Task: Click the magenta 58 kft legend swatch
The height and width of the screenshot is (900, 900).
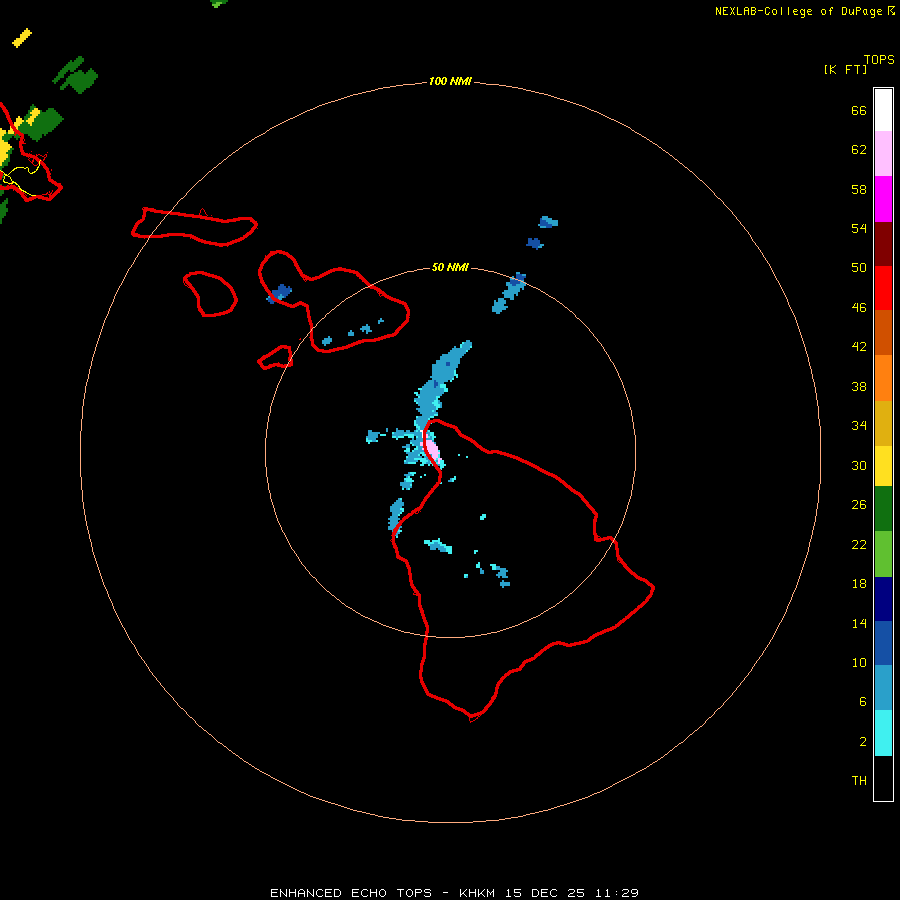Action: pyautogui.click(x=883, y=199)
